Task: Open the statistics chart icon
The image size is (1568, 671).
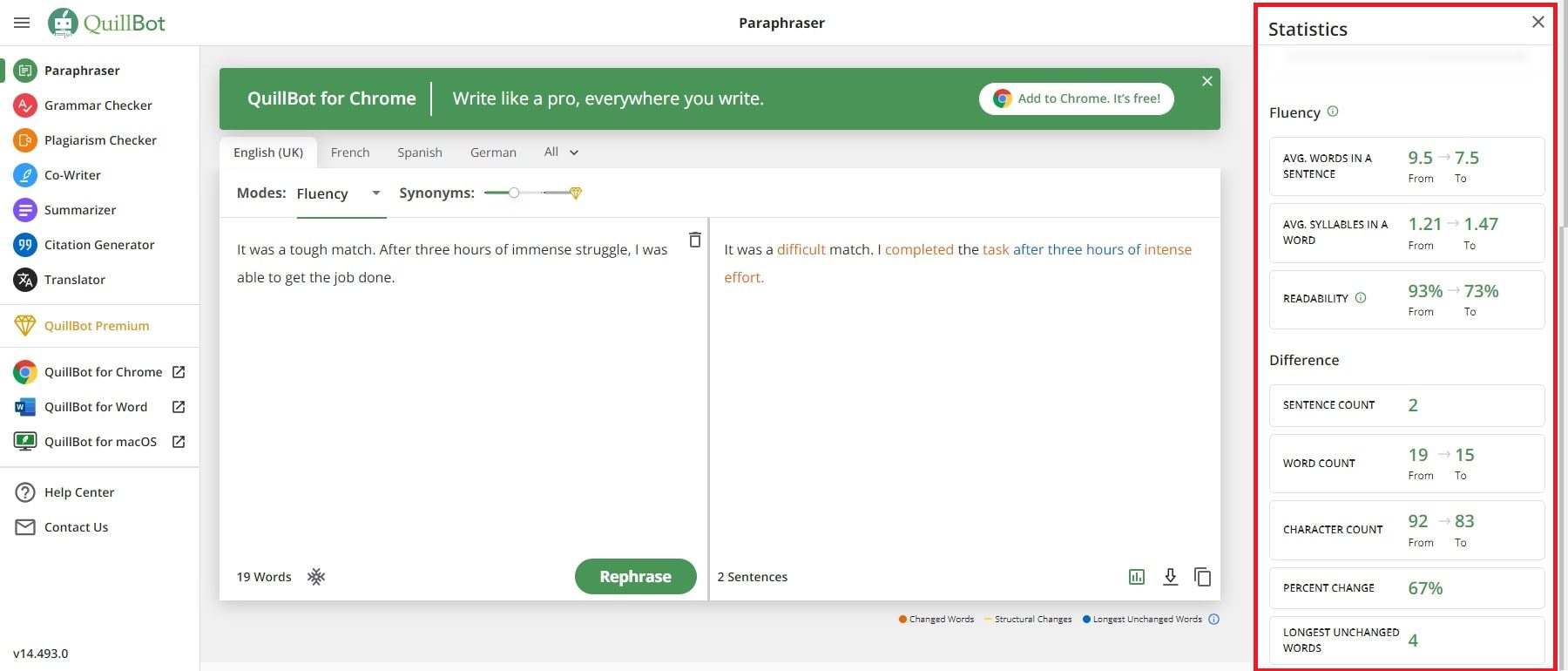Action: point(1137,577)
